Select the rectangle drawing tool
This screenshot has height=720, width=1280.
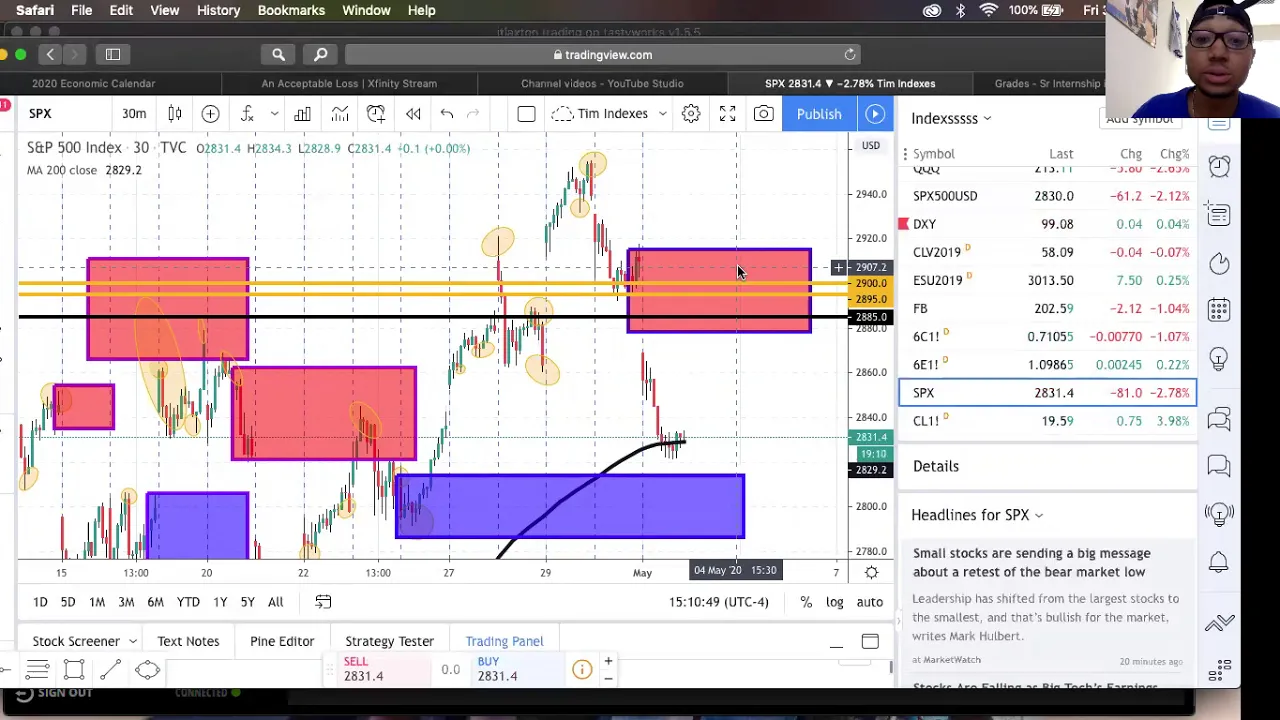point(74,670)
